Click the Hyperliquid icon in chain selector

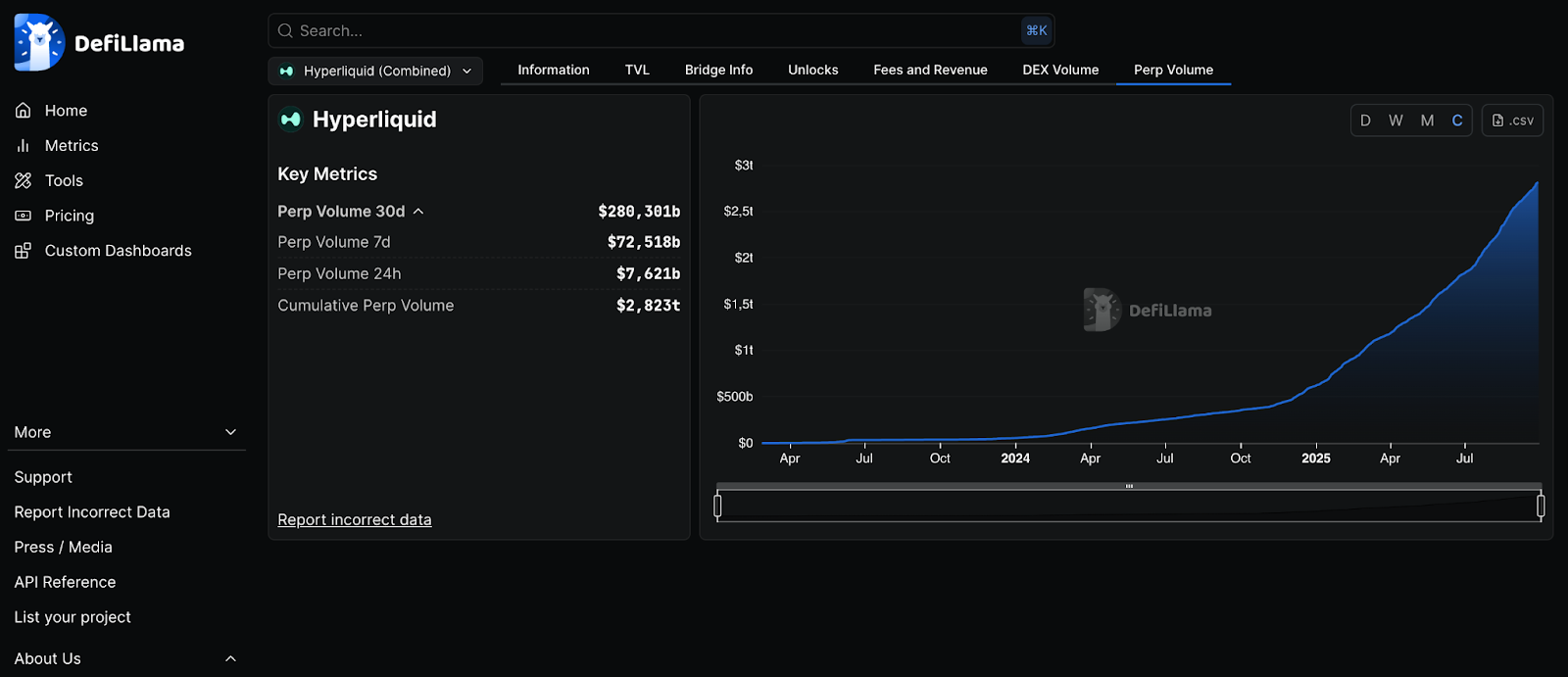286,72
